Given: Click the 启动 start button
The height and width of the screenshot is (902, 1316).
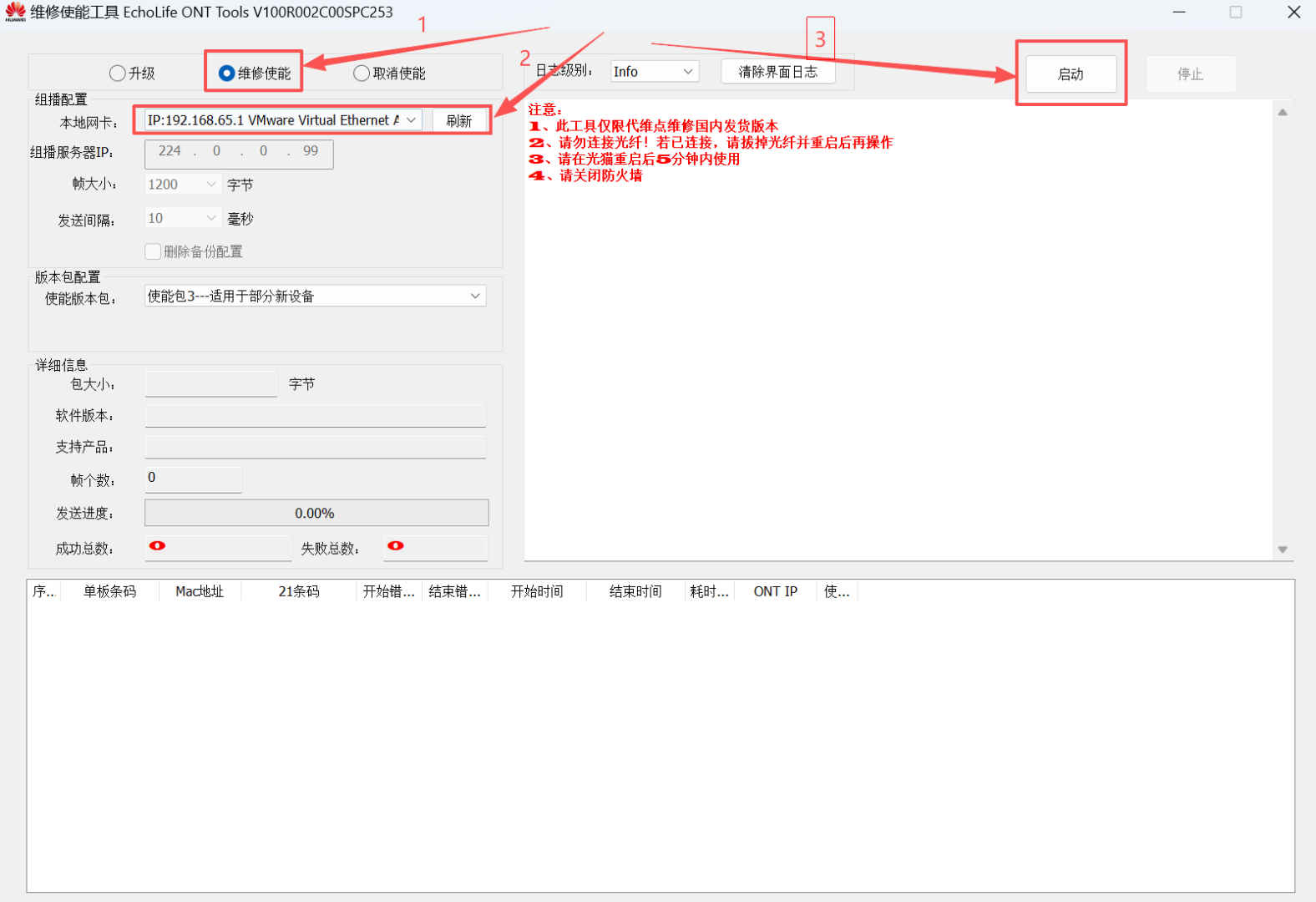Looking at the screenshot, I should [x=1071, y=73].
